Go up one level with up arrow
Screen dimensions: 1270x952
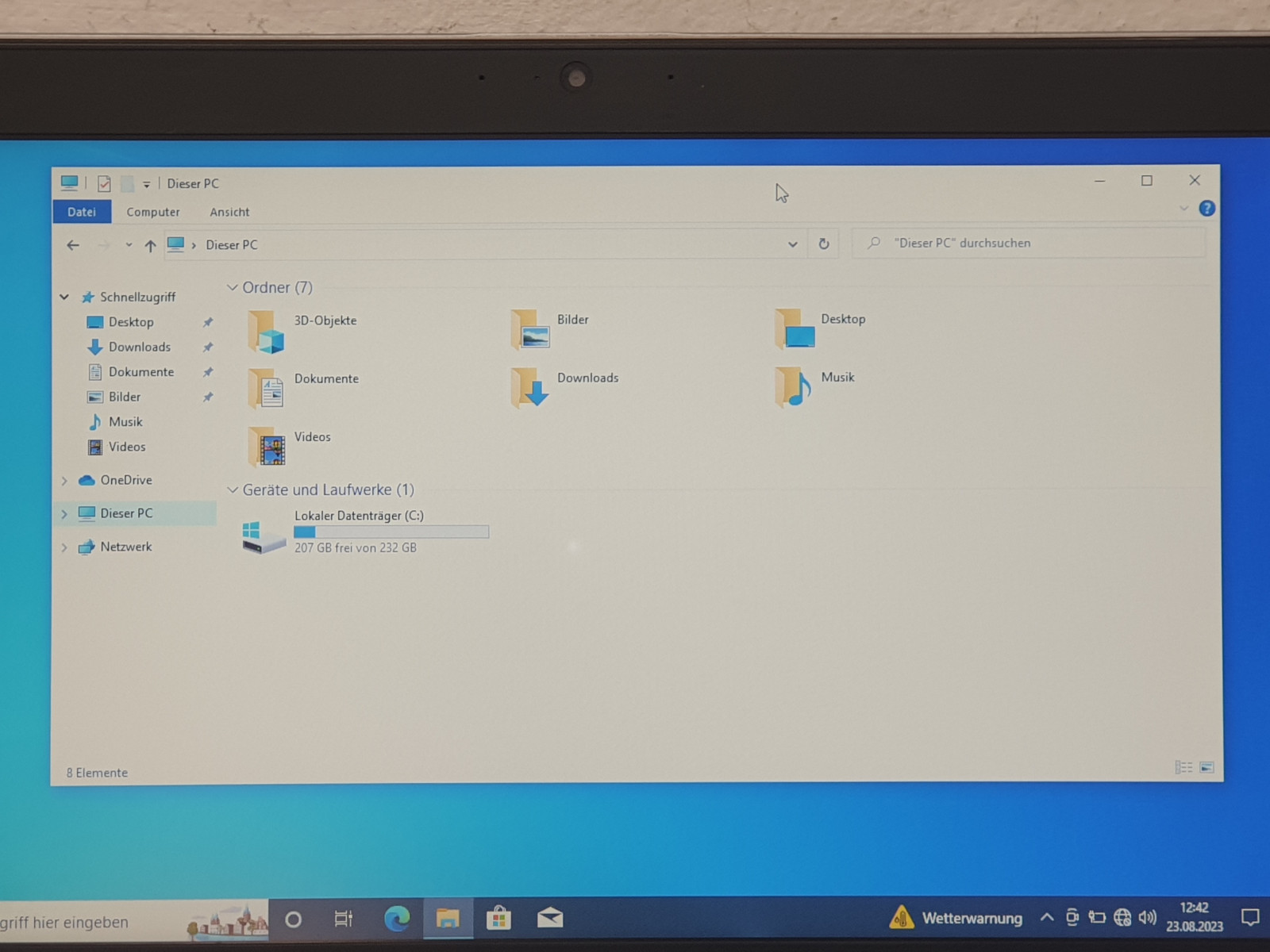point(150,246)
